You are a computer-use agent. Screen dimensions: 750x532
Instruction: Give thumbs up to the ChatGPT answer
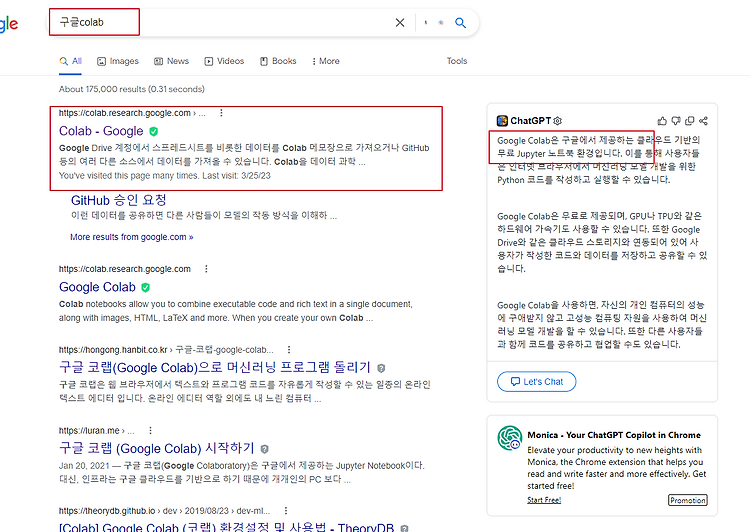click(662, 121)
